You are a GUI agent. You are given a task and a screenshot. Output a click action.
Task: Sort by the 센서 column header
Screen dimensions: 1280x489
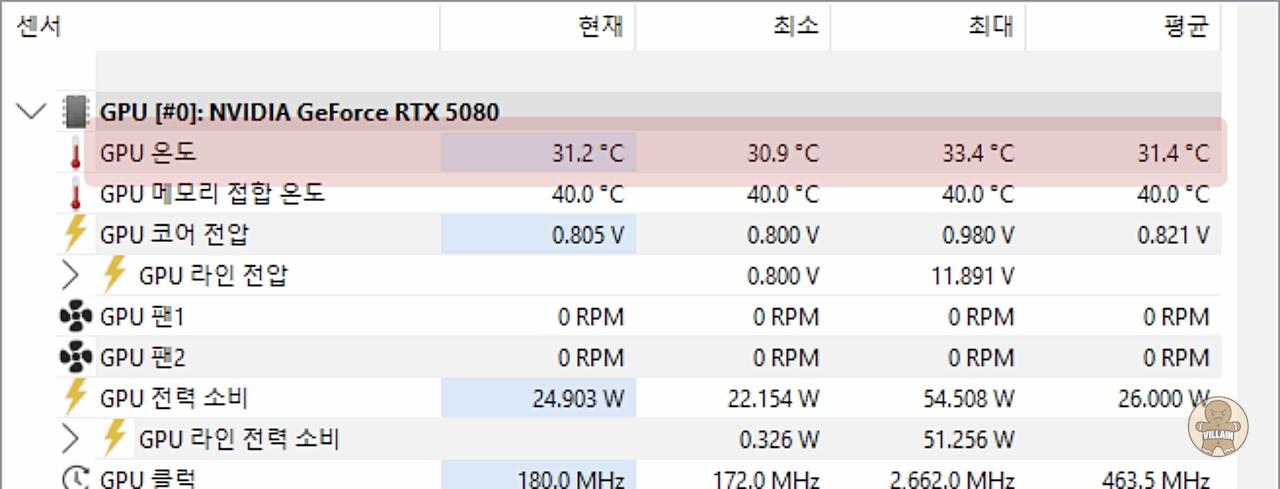tap(39, 26)
